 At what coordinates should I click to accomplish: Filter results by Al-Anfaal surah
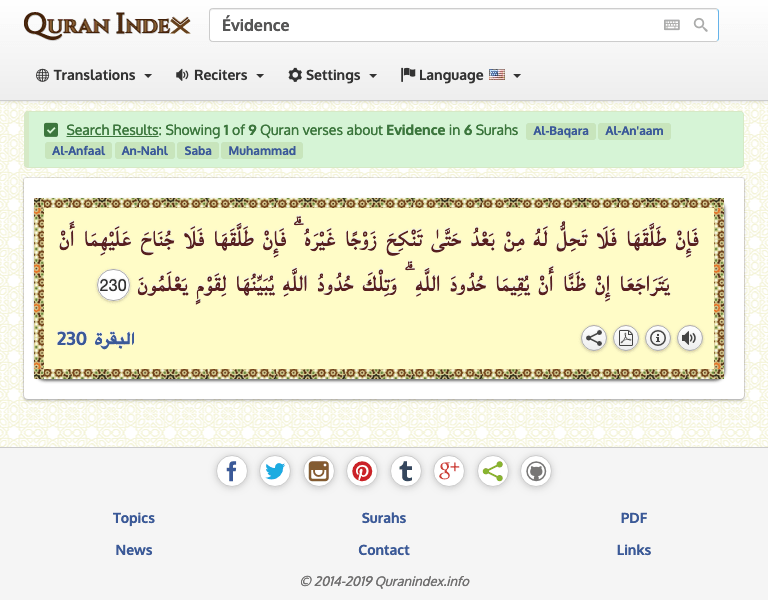[78, 151]
